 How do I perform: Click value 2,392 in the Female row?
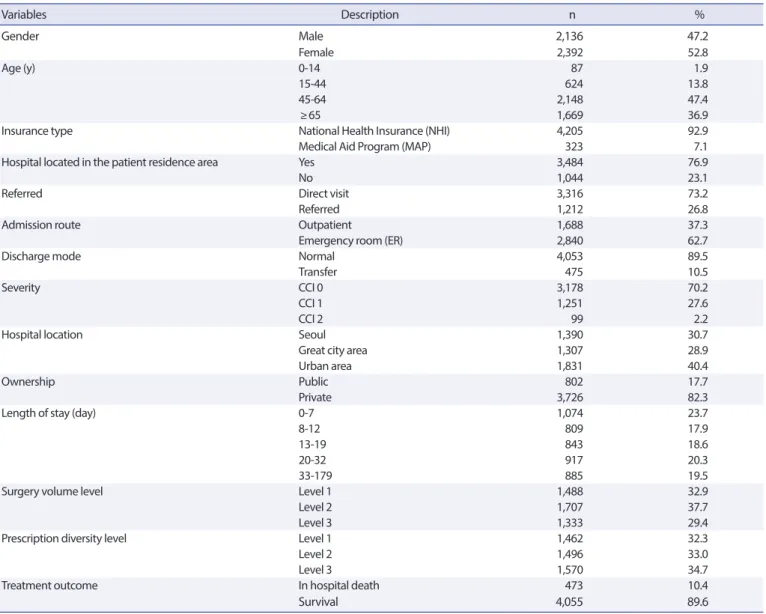click(570, 52)
